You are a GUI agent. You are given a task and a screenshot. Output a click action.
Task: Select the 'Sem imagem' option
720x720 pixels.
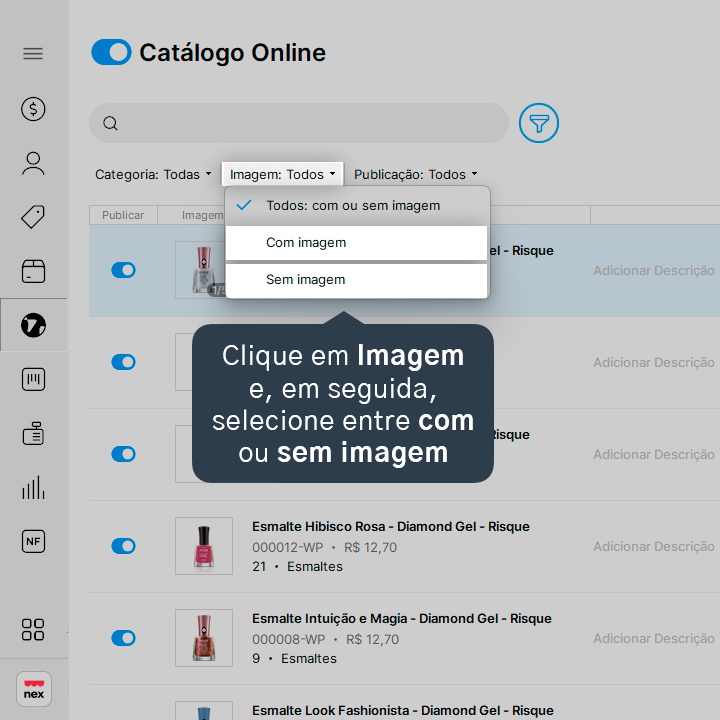point(357,280)
